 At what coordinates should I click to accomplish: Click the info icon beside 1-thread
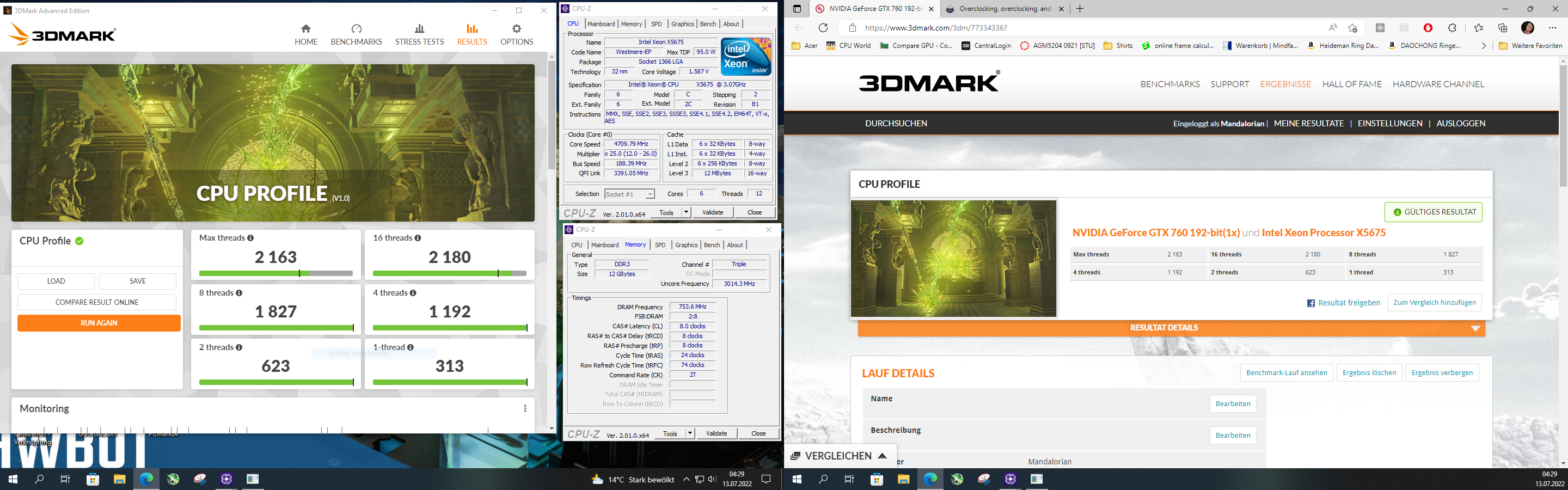click(x=411, y=347)
